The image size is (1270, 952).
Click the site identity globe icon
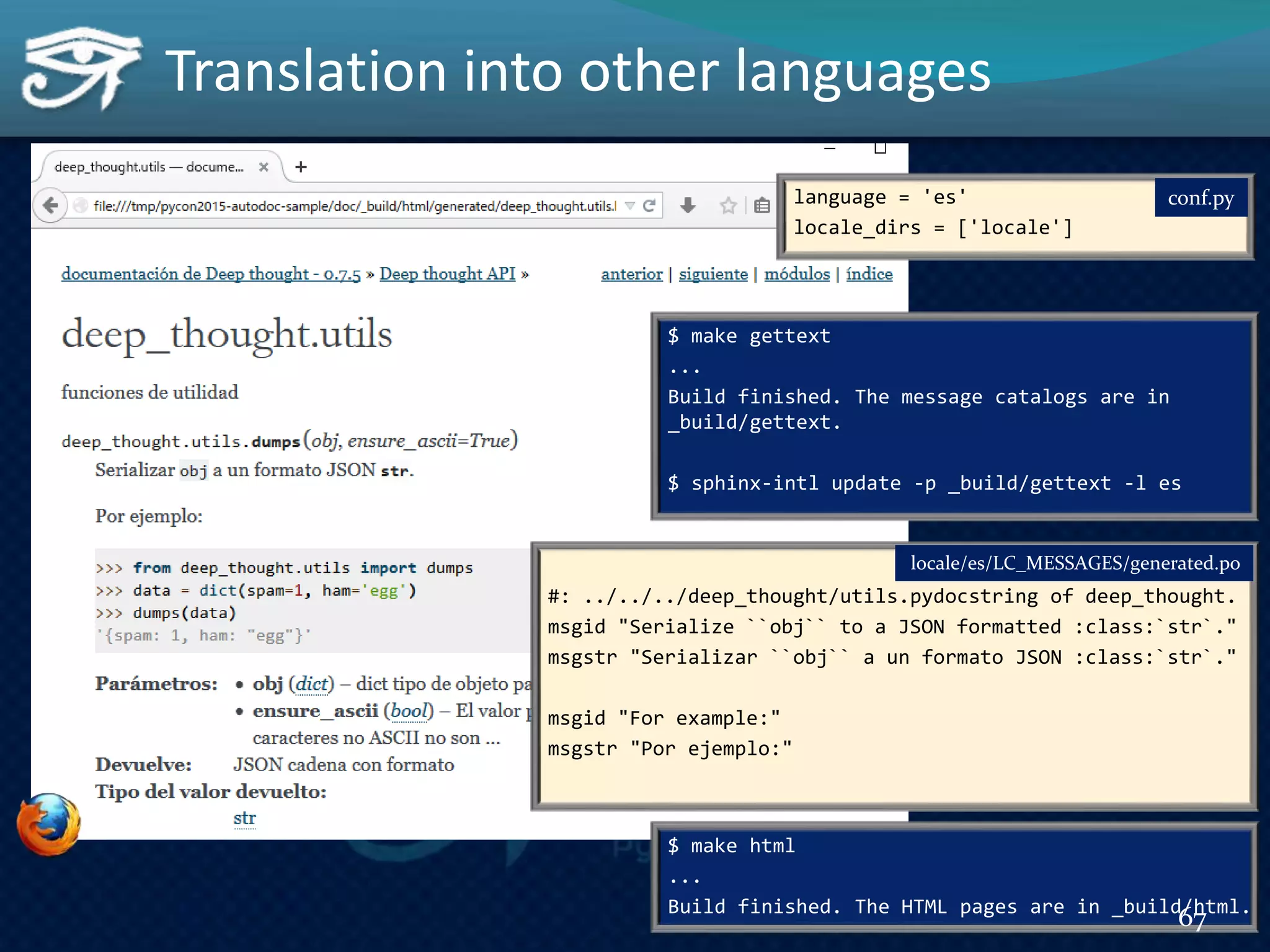[80, 206]
